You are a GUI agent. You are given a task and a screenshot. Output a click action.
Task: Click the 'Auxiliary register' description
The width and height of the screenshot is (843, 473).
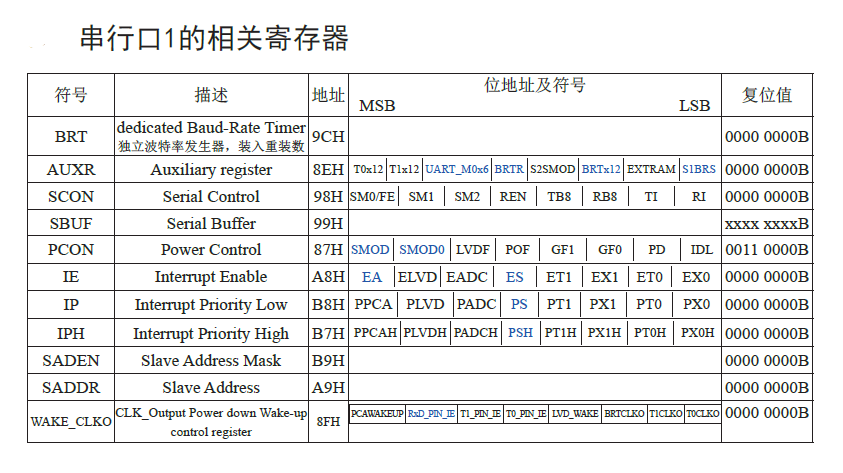click(211, 170)
